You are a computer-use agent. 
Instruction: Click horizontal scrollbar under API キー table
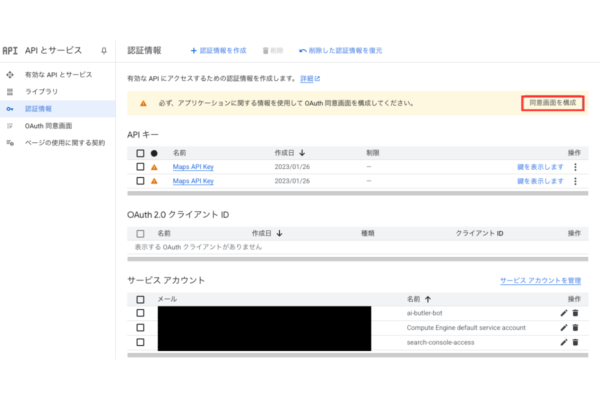coord(358,193)
